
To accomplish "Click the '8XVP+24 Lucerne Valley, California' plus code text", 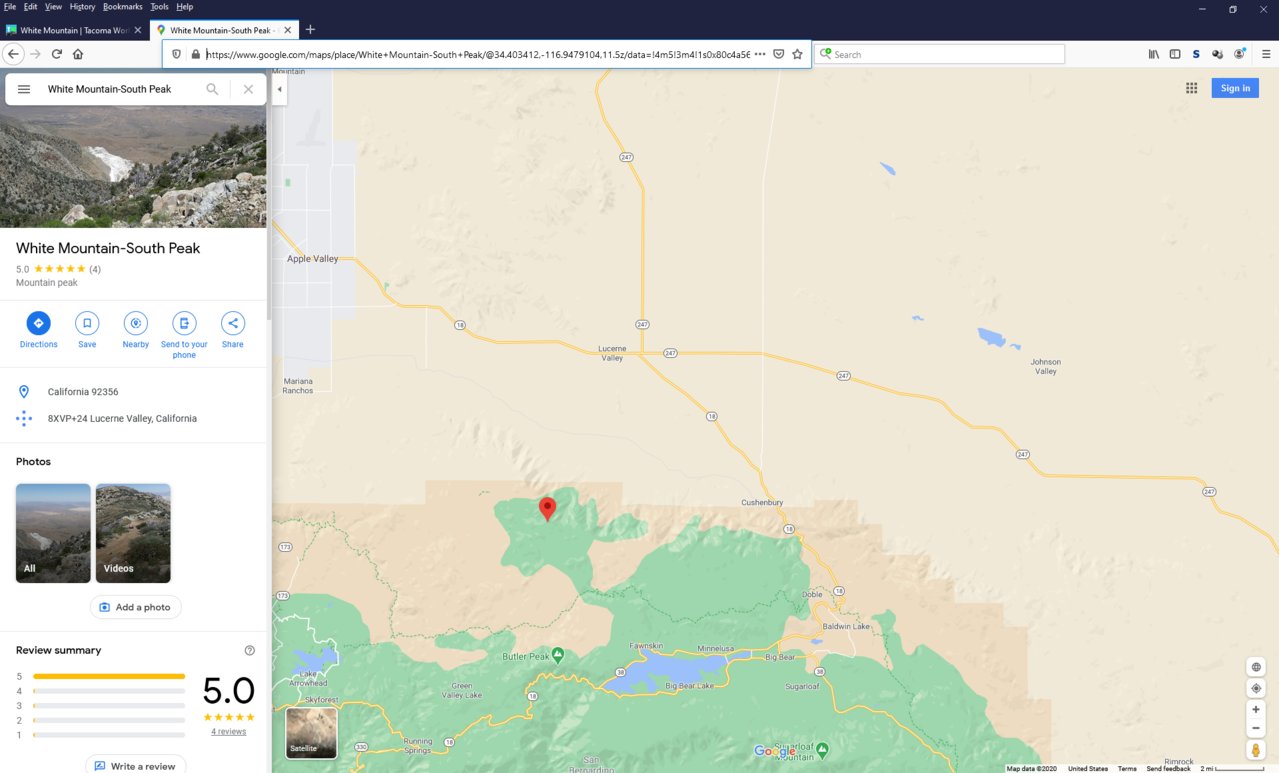I will (122, 419).
